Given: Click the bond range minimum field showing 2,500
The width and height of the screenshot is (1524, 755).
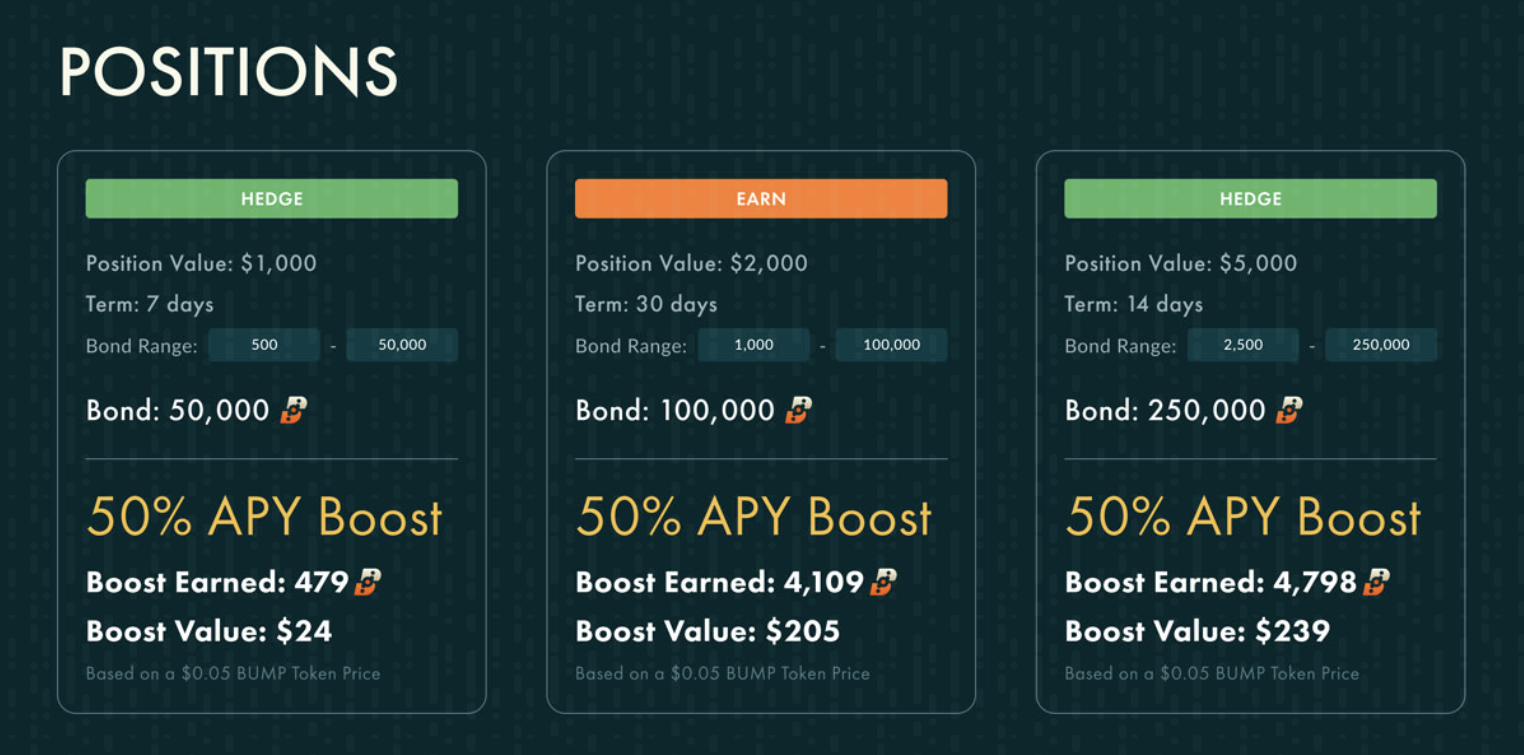Looking at the screenshot, I should [x=1243, y=345].
